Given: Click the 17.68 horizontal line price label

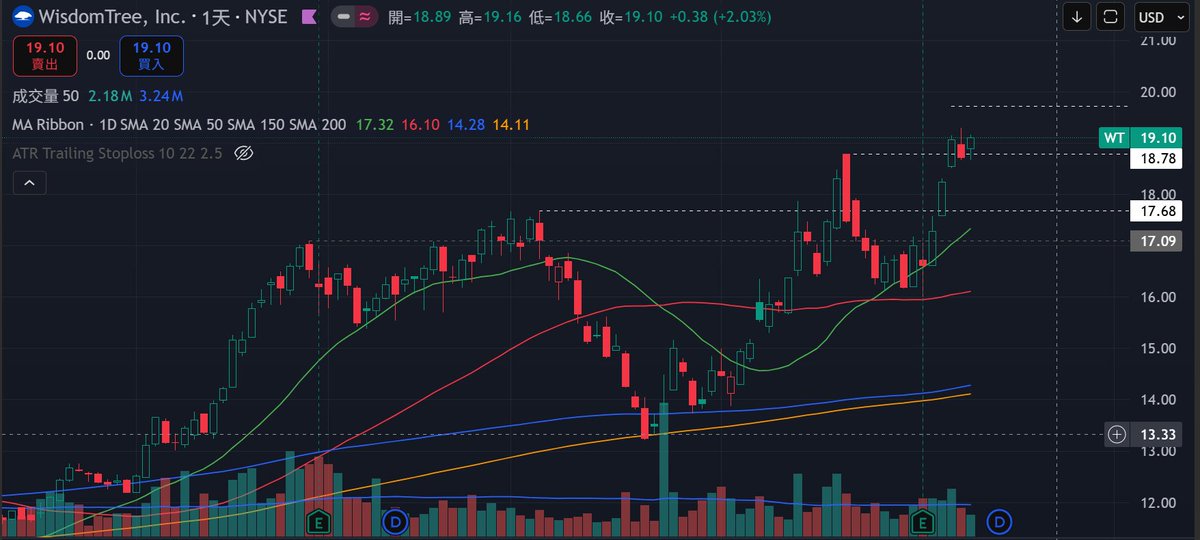Looking at the screenshot, I should pyautogui.click(x=1157, y=210).
